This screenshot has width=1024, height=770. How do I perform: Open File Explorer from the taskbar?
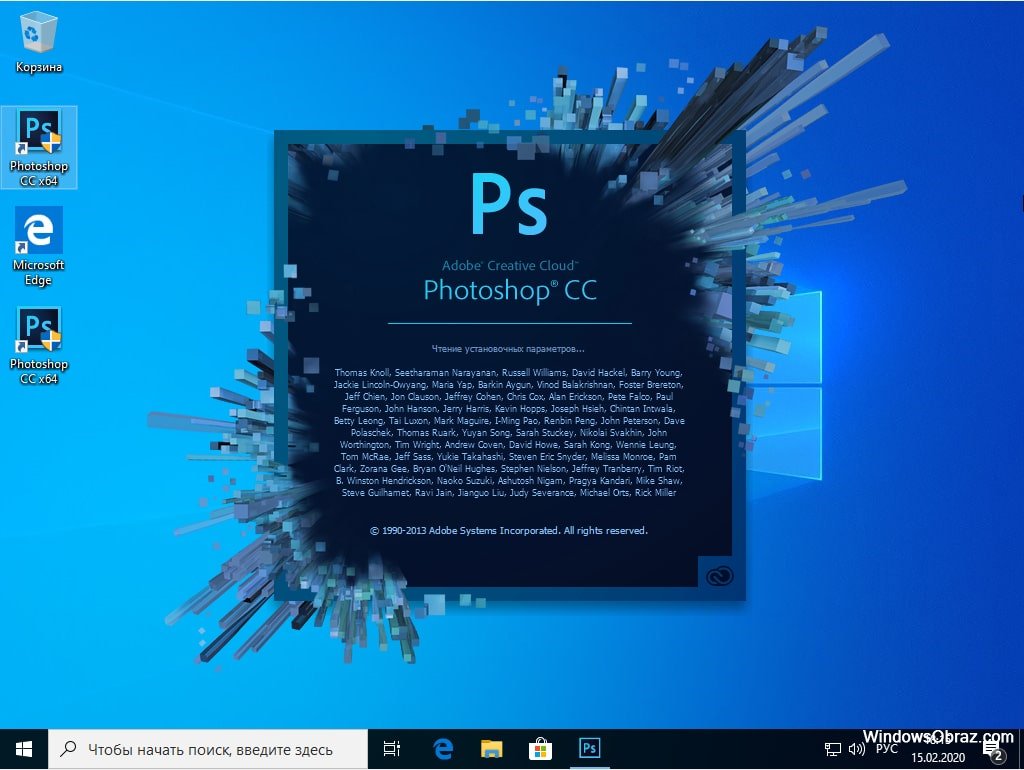[x=491, y=748]
